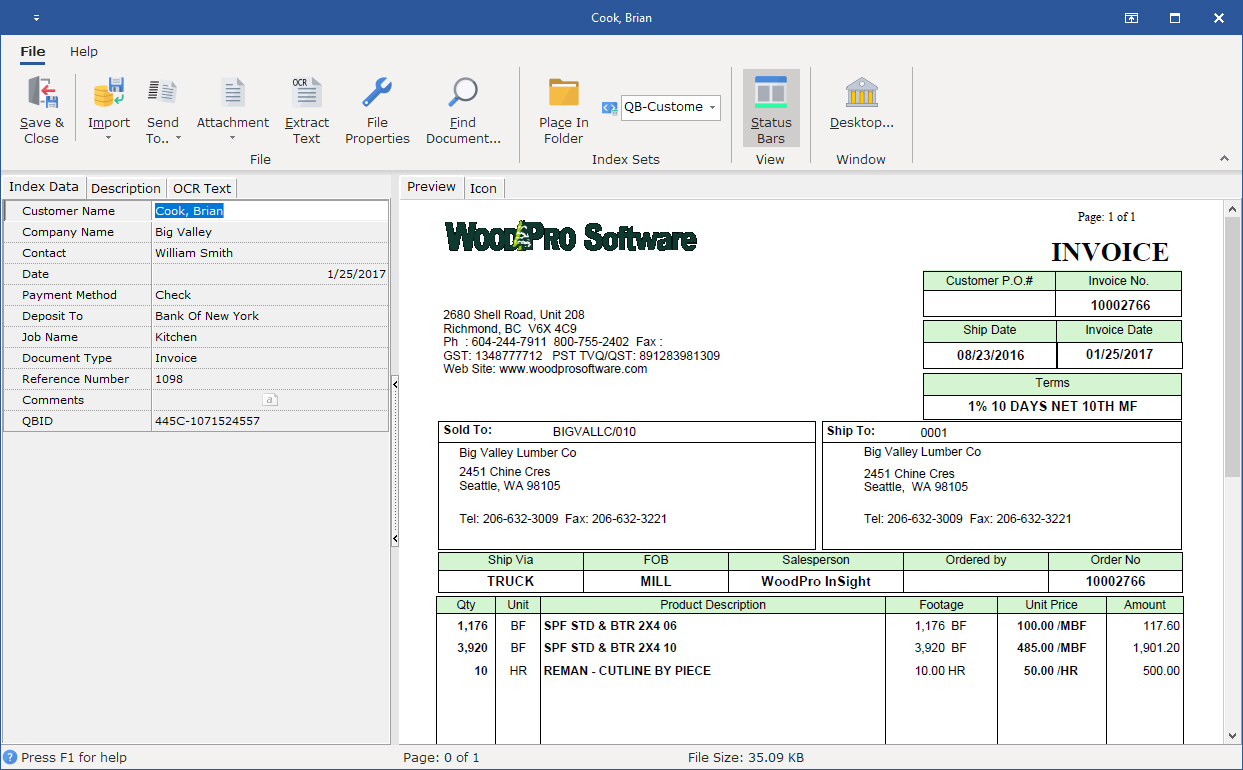Click the Customer Name input field
This screenshot has width=1243, height=770.
[270, 211]
